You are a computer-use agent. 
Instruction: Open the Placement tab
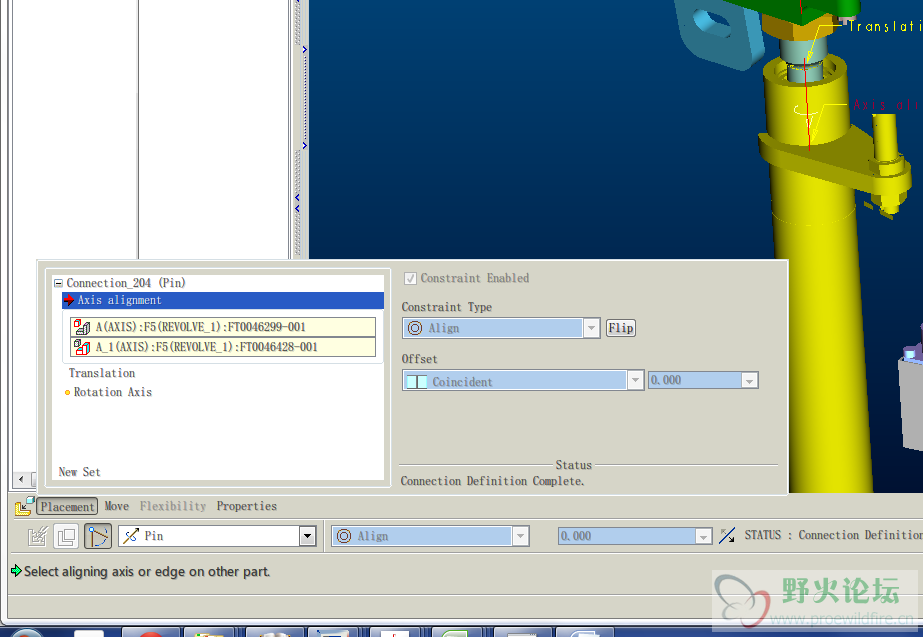pos(67,506)
